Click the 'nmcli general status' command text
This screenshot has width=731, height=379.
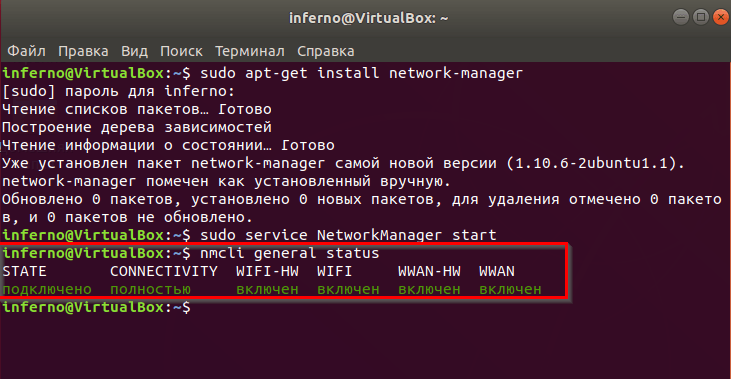tap(290, 254)
